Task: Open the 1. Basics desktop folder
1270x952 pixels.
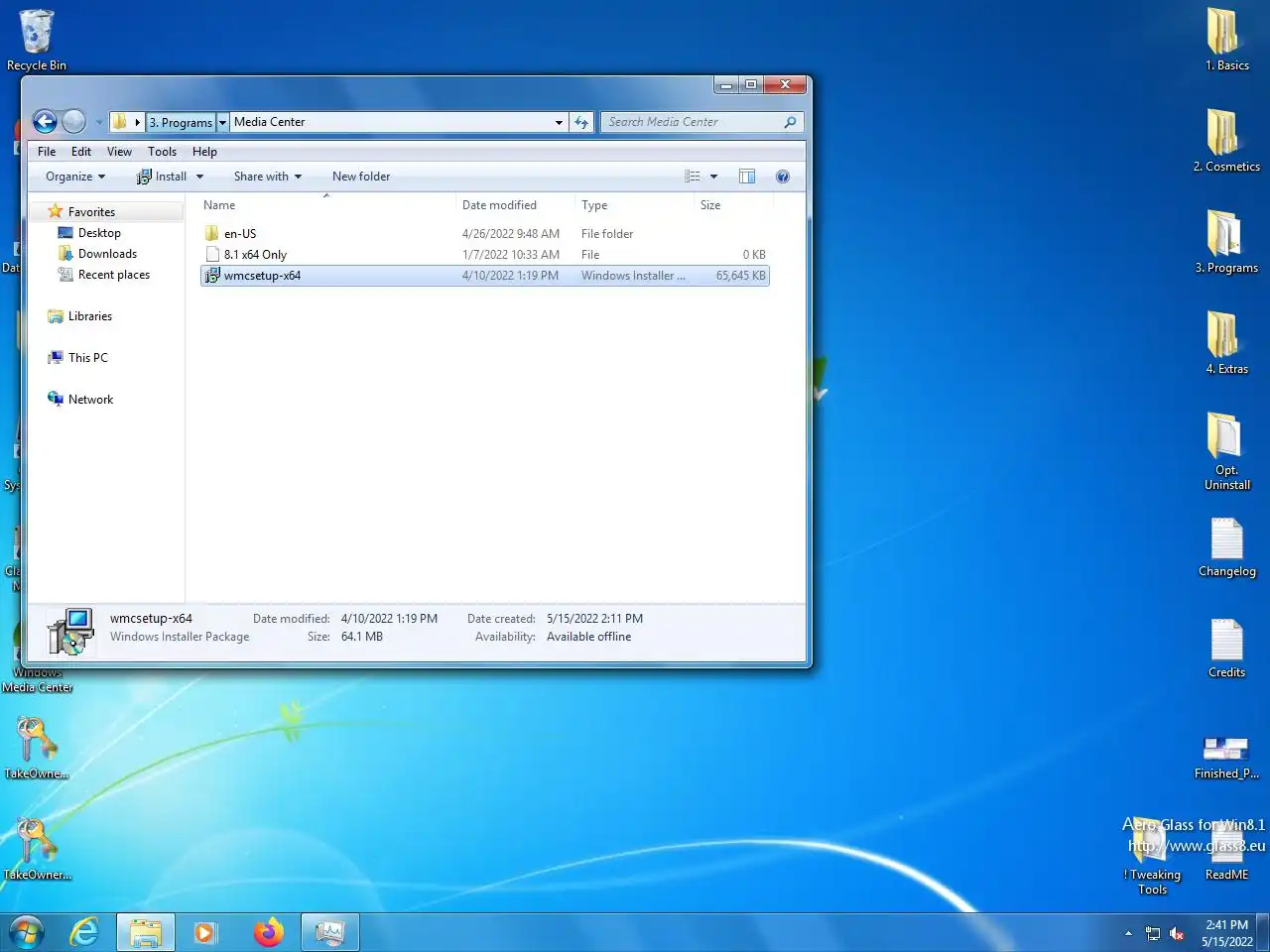Action: point(1227,40)
